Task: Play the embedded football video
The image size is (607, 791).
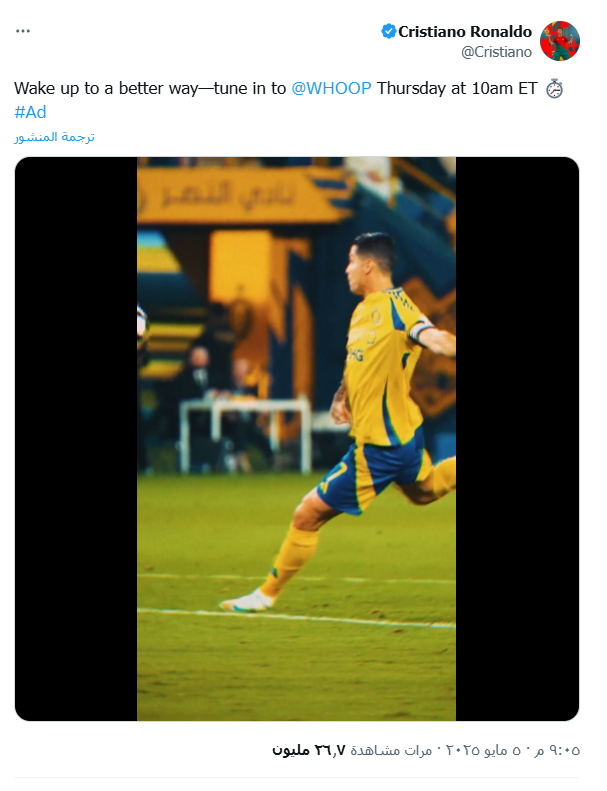Action: (x=297, y=439)
